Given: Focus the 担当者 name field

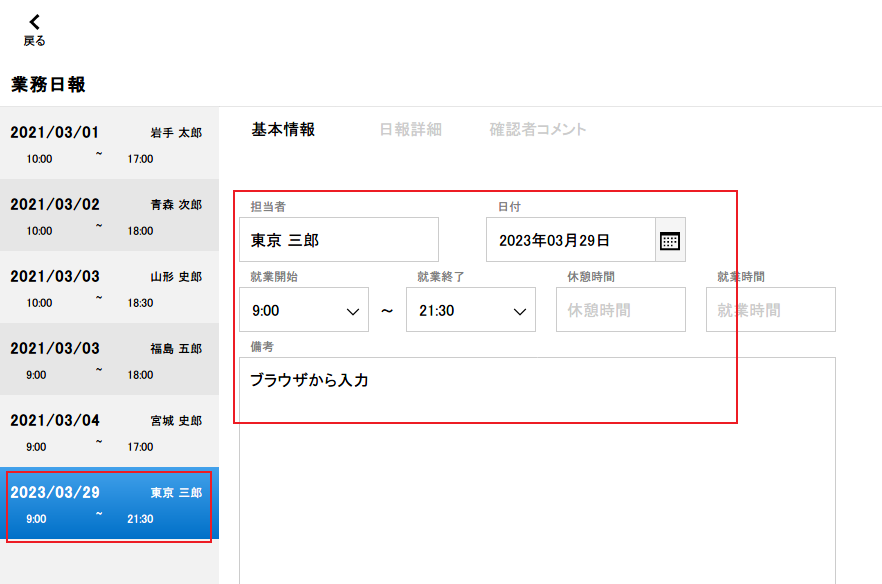Looking at the screenshot, I should (x=338, y=240).
